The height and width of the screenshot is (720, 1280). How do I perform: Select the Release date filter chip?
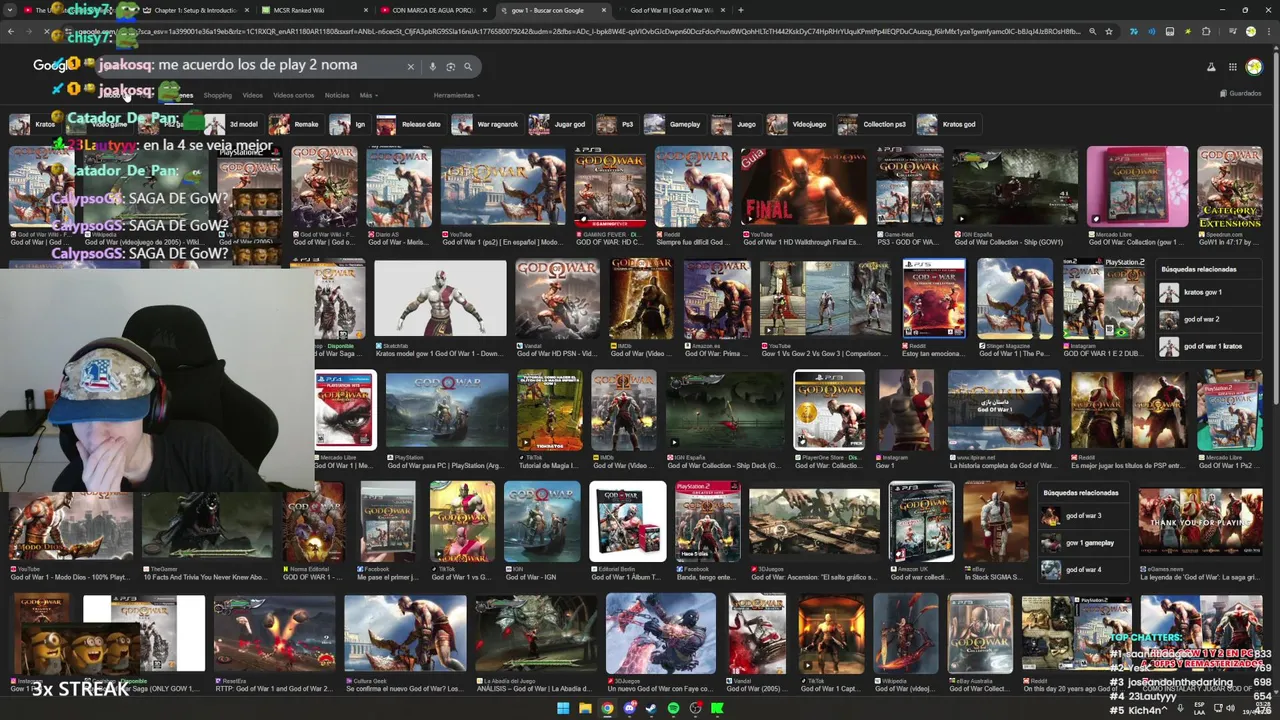point(410,124)
